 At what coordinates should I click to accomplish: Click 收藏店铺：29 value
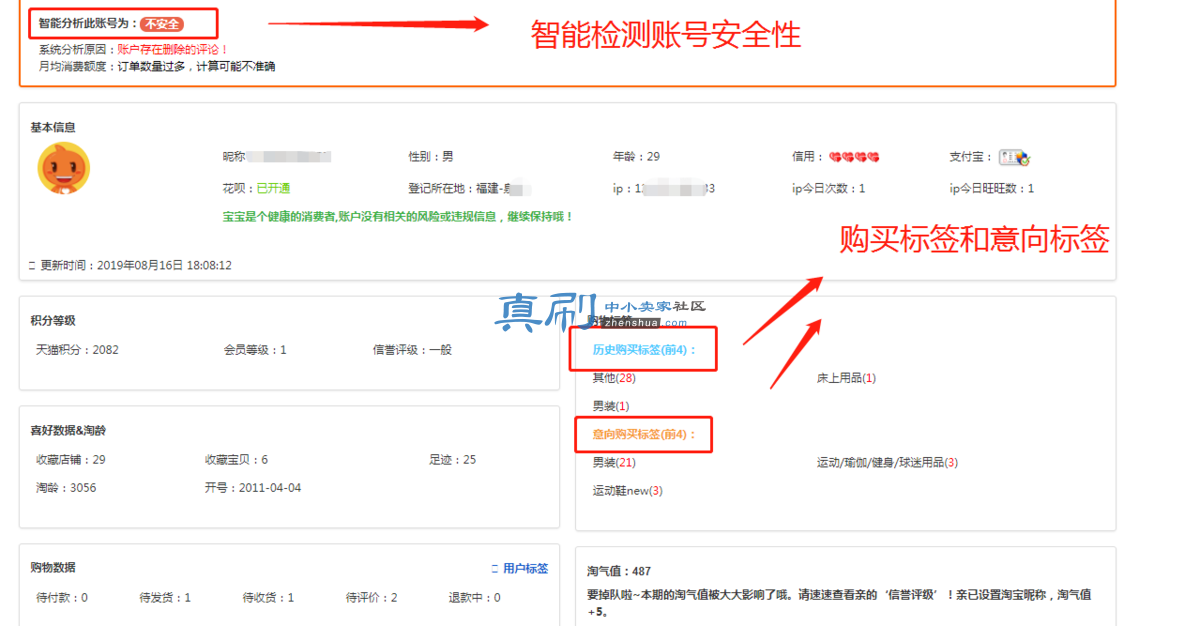coord(71,460)
